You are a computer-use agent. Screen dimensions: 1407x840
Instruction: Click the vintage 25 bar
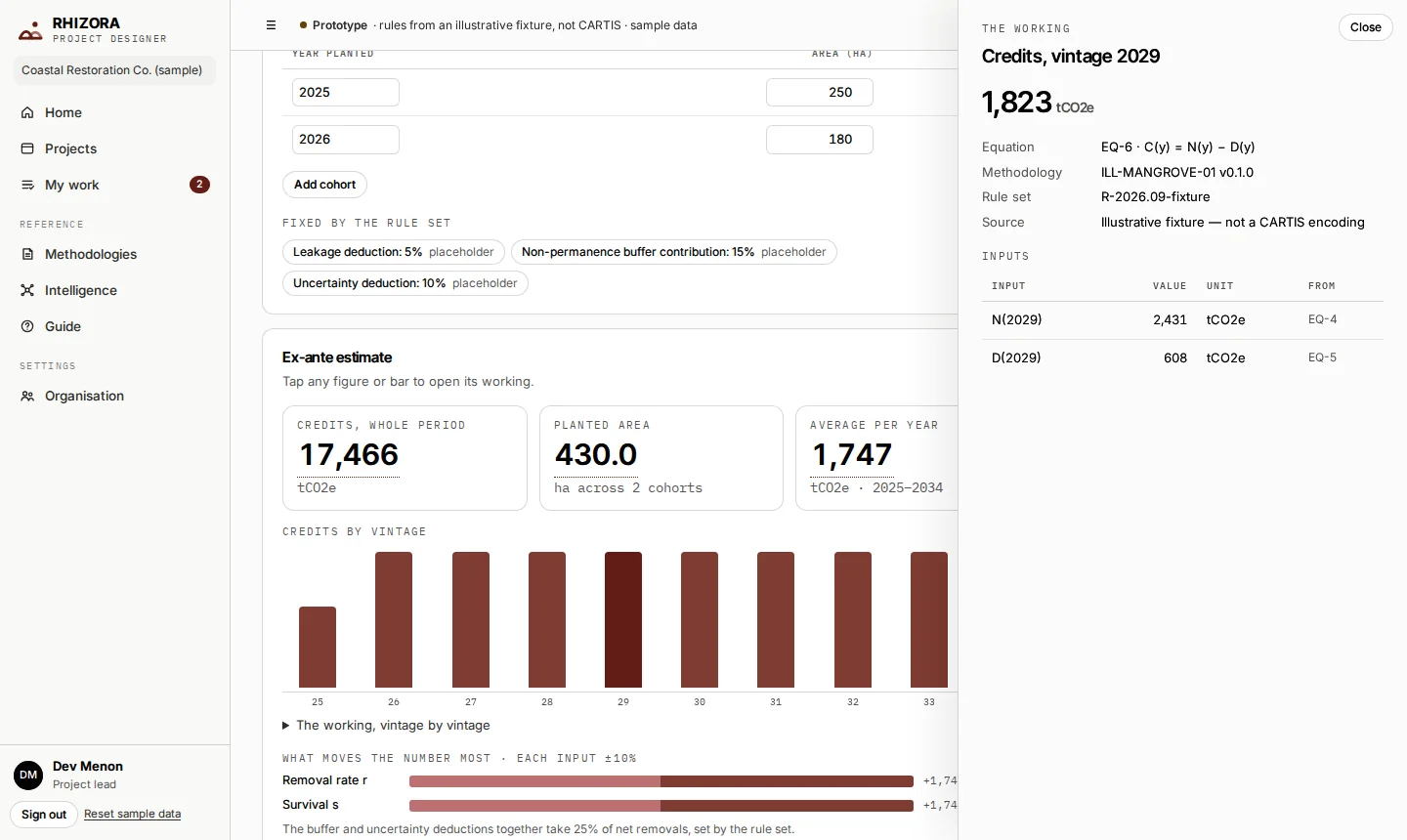[318, 647]
